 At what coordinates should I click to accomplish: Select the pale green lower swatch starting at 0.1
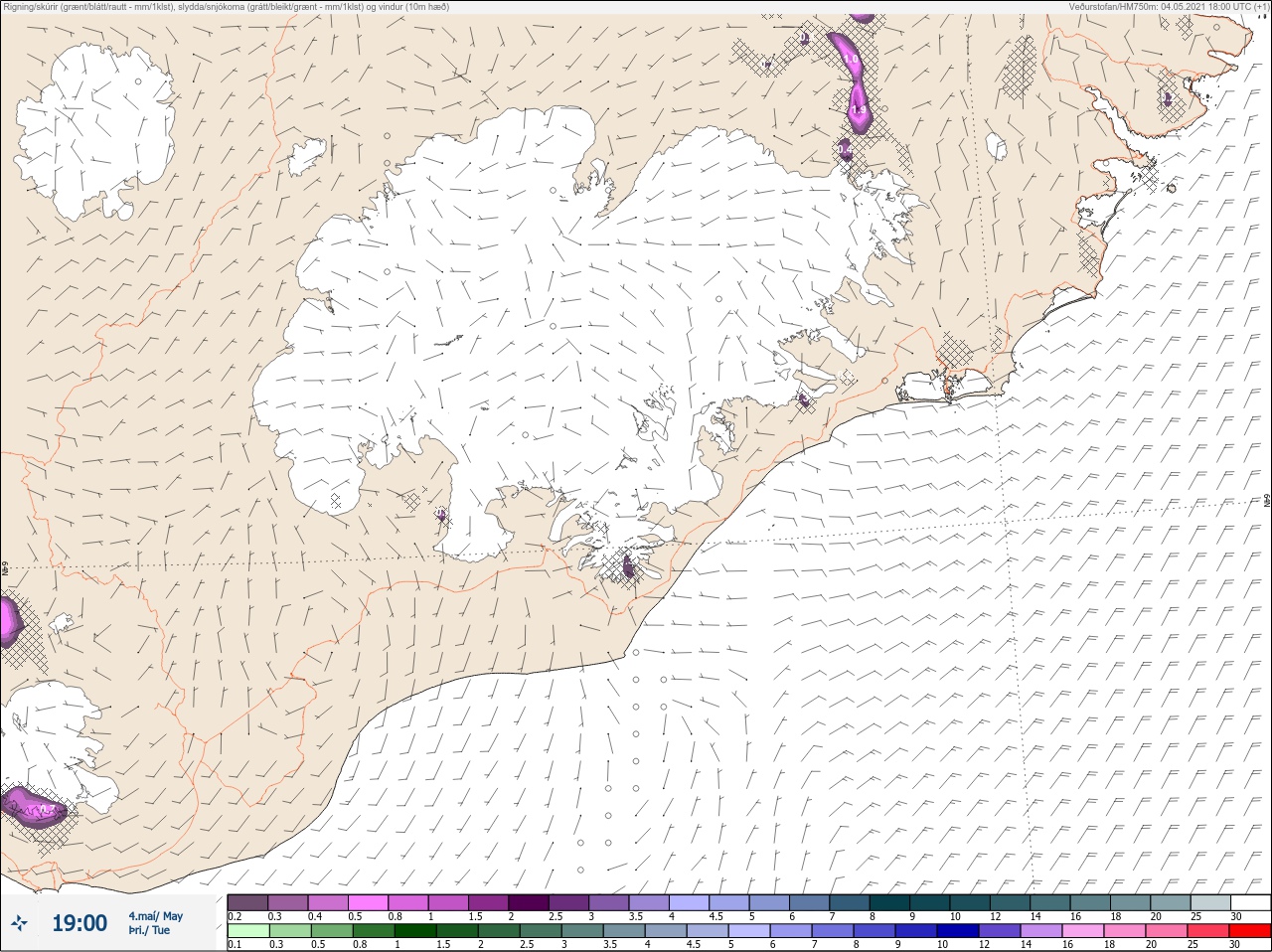247,931
